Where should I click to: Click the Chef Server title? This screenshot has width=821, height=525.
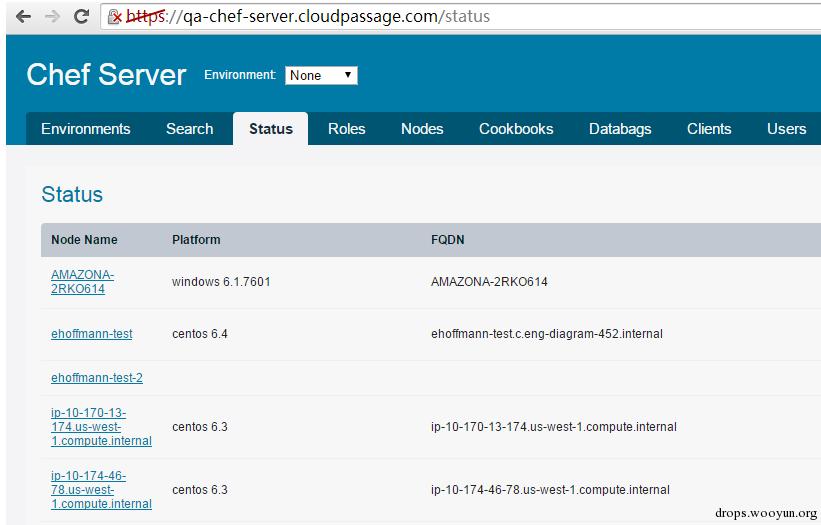point(106,74)
